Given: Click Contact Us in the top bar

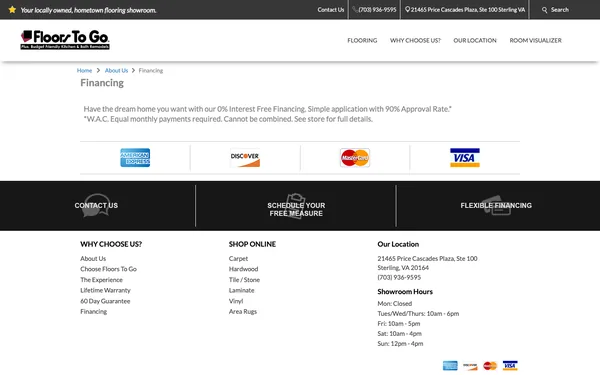Looking at the screenshot, I should [x=331, y=10].
